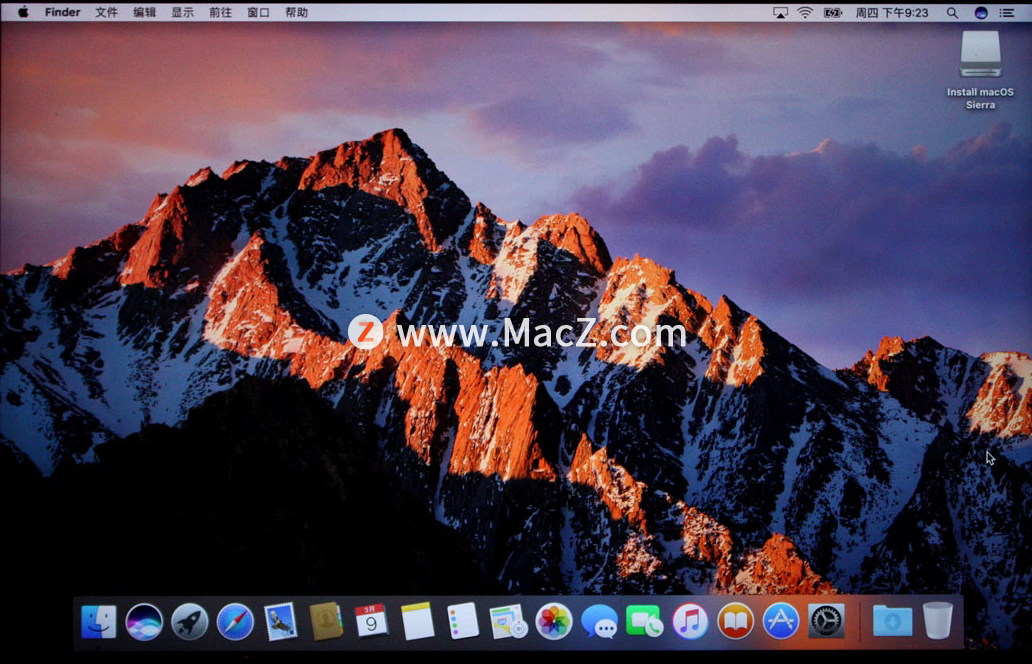Open System Preferences gear icon

pos(826,622)
